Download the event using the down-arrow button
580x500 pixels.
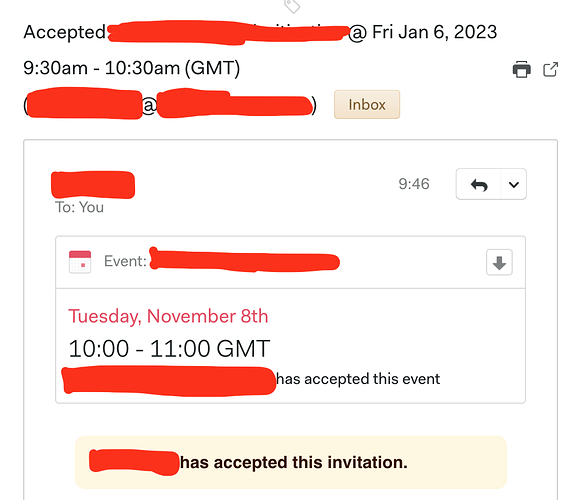pyautogui.click(x=499, y=263)
